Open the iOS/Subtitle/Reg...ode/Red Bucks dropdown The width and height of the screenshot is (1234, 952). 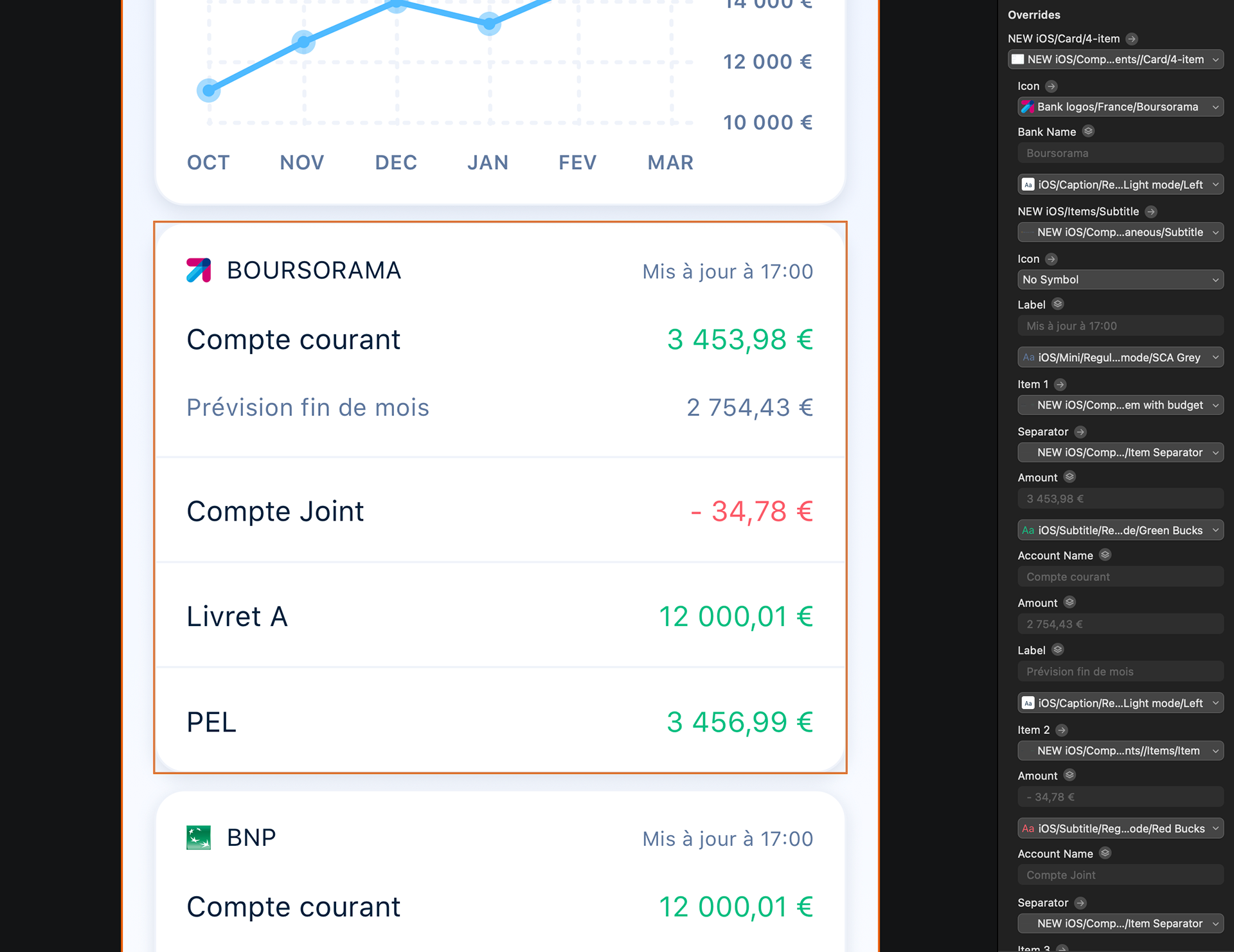[x=1120, y=829]
